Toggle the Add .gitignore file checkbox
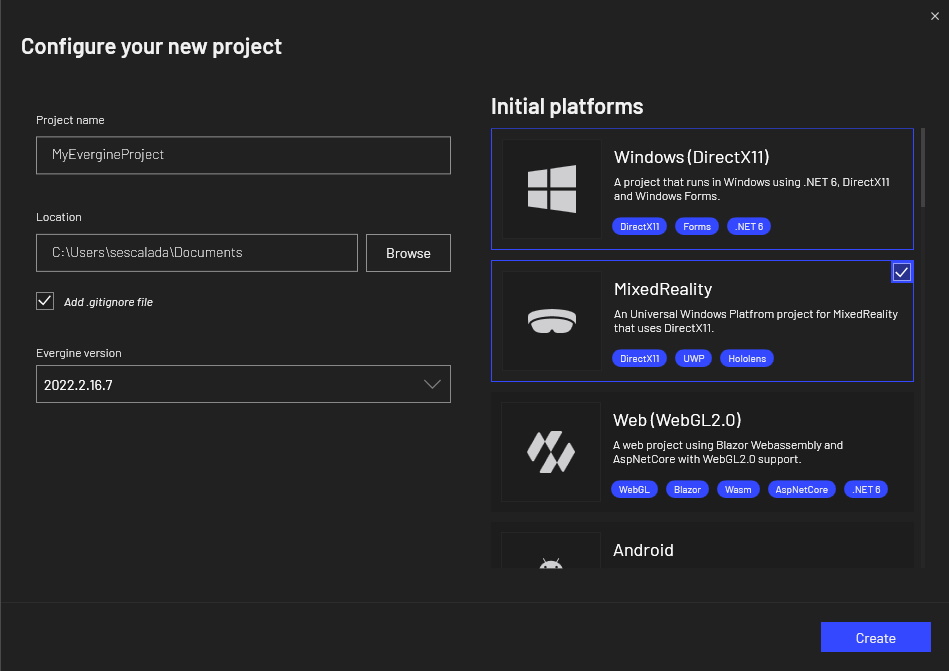The image size is (949, 671). (x=44, y=301)
